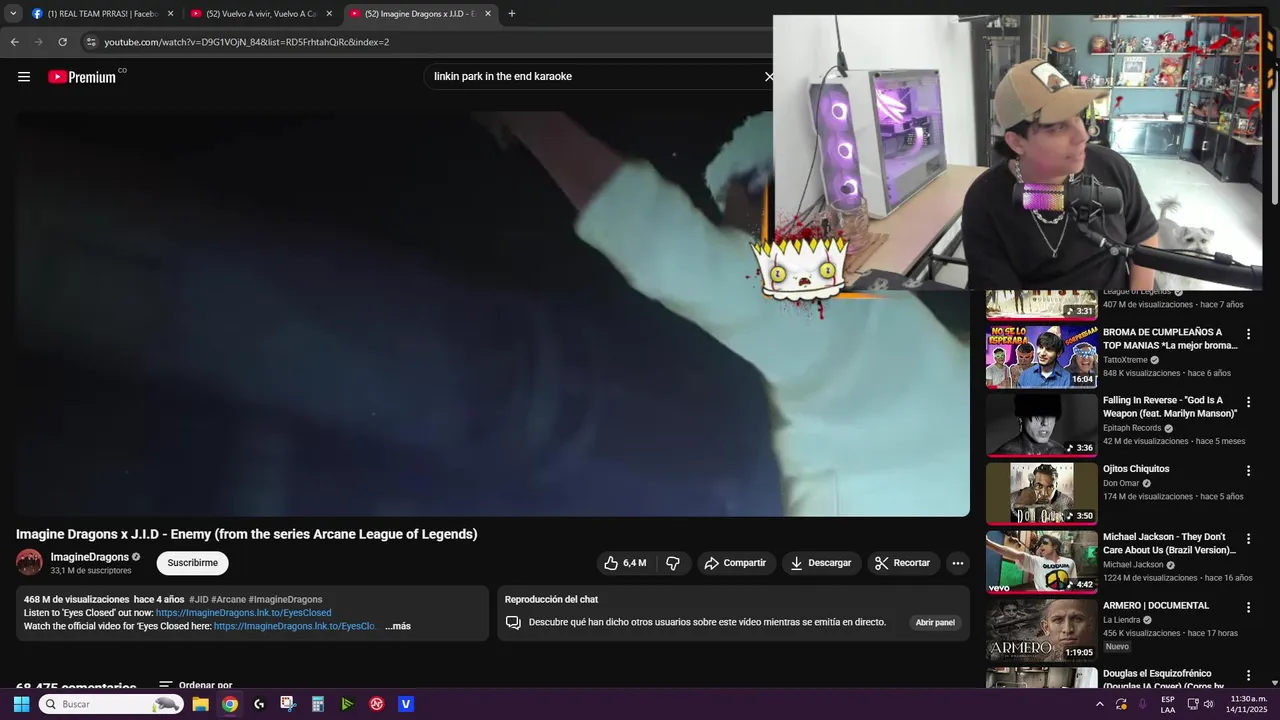
Task: Play Michael Jackson They Don't Care thumbnail
Action: [x=1041, y=562]
